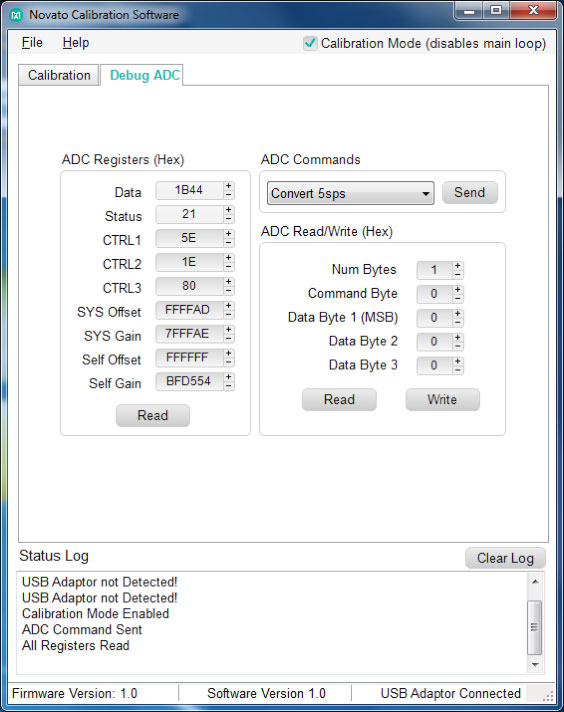
Task: Open the Convert 5sps command dropdown
Action: tap(350, 193)
